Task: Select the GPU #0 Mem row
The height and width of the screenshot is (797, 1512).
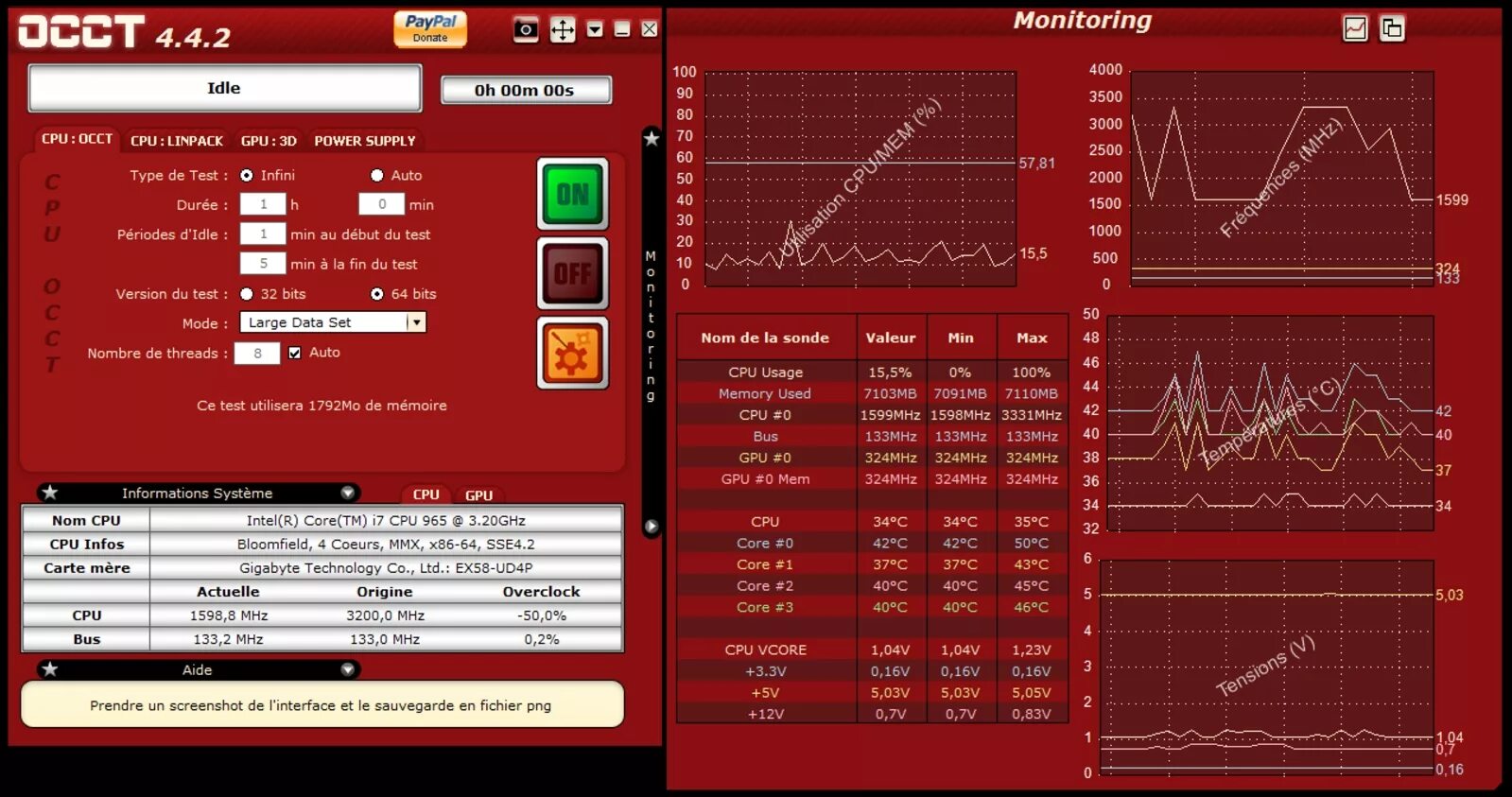Action: 872,479
